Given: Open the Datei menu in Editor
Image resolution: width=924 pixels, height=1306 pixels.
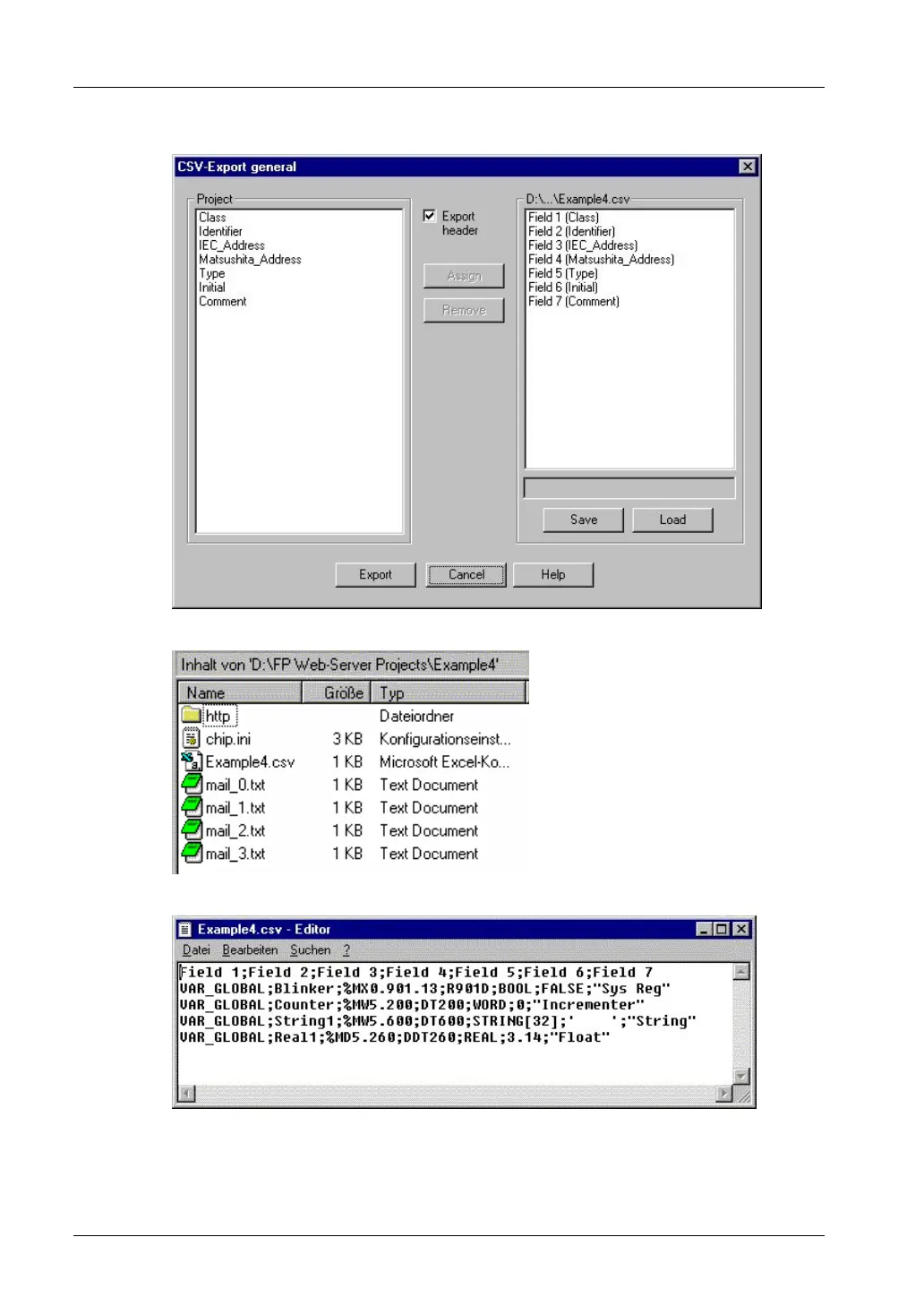Looking at the screenshot, I should tap(196, 950).
